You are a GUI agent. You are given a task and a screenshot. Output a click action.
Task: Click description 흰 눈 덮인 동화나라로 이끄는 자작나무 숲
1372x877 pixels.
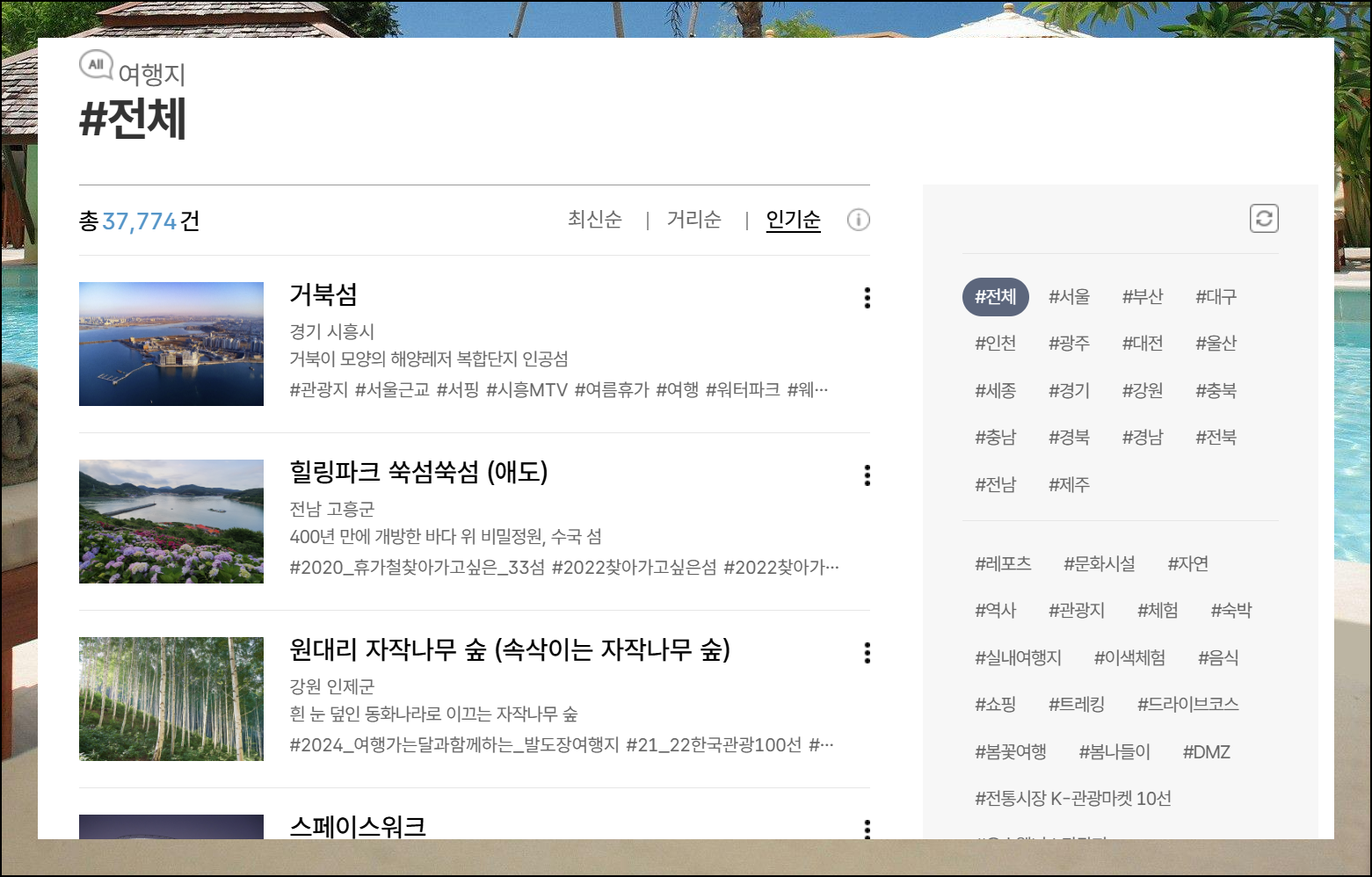point(433,714)
